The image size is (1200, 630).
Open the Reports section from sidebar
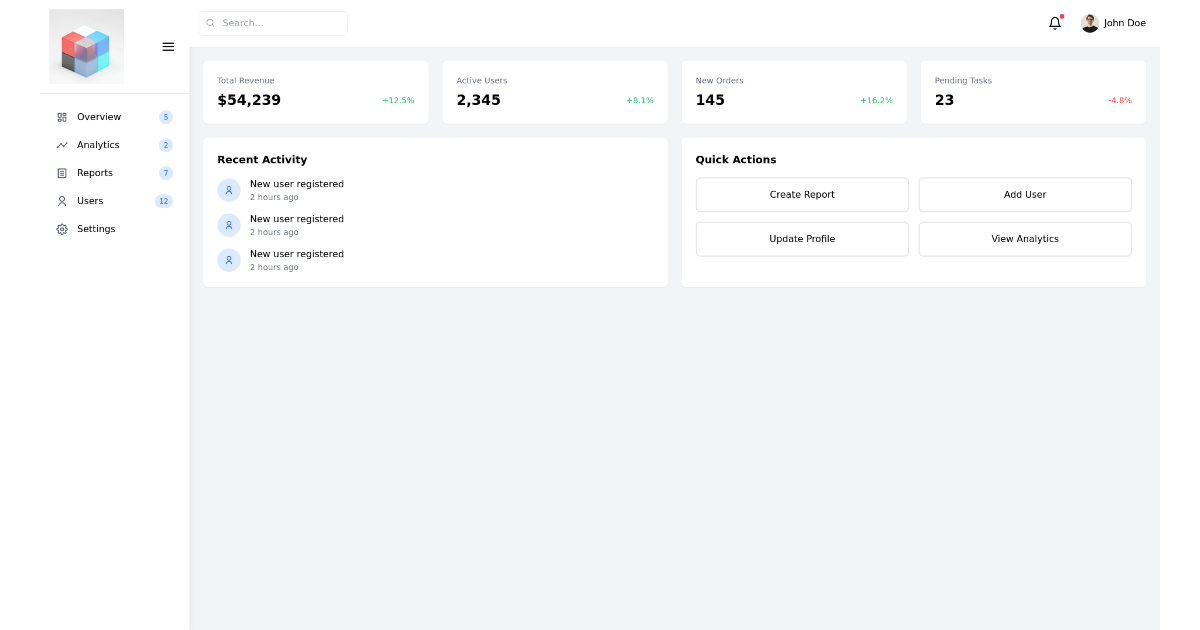pos(94,173)
